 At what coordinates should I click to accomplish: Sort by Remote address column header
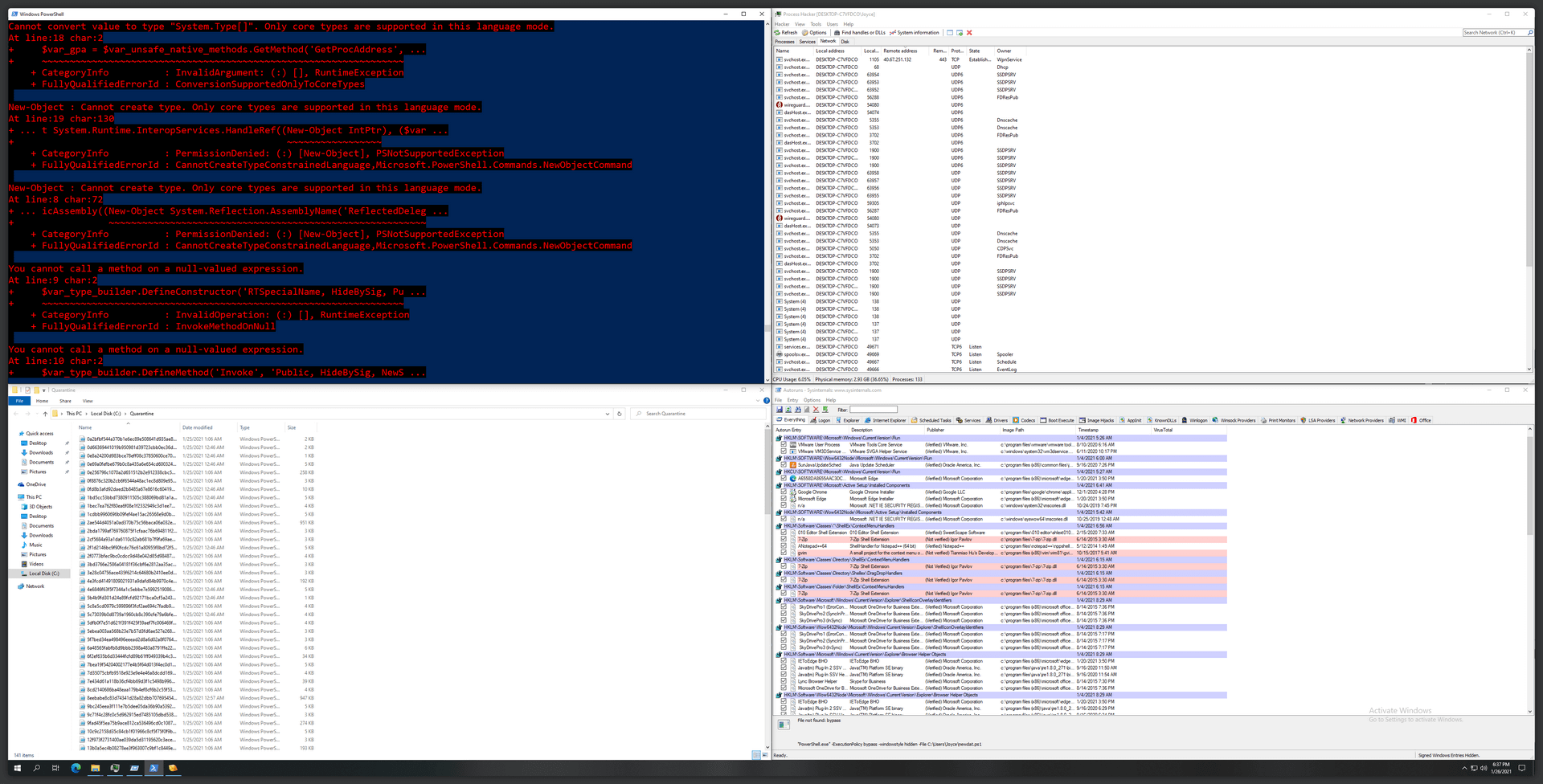coord(906,51)
